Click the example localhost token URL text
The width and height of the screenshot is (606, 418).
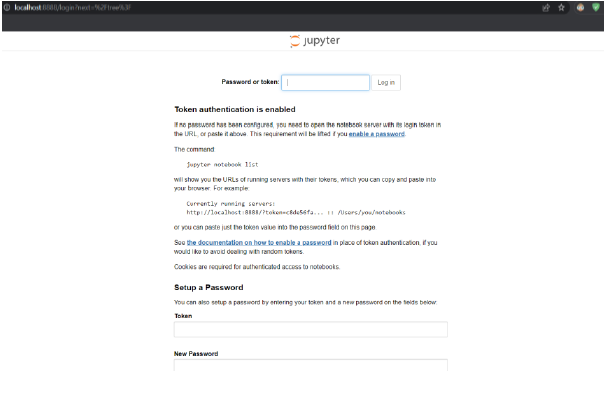296,212
